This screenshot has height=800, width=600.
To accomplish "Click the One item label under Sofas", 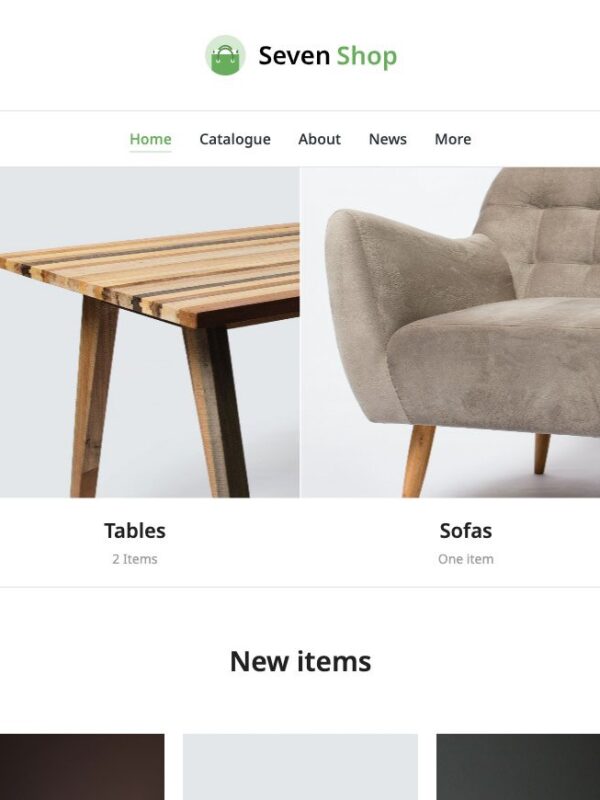I will pyautogui.click(x=465, y=559).
